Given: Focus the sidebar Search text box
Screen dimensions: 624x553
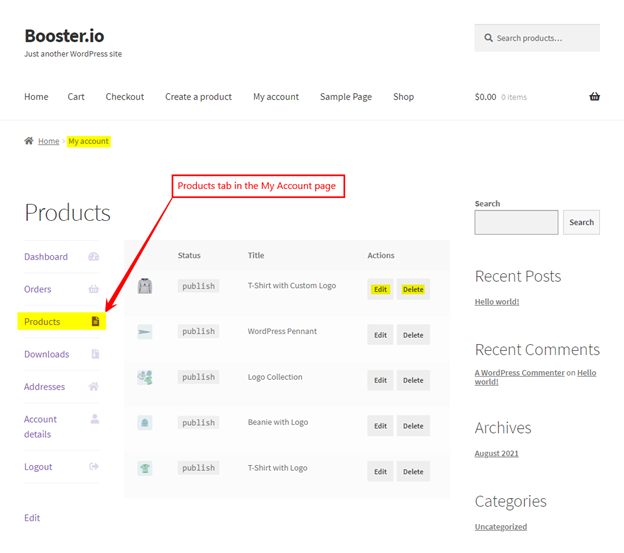Looking at the screenshot, I should point(516,222).
